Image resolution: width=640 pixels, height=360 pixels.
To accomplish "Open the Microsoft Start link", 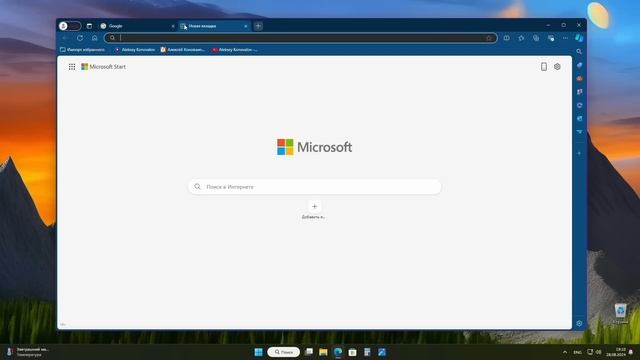I will click(104, 67).
